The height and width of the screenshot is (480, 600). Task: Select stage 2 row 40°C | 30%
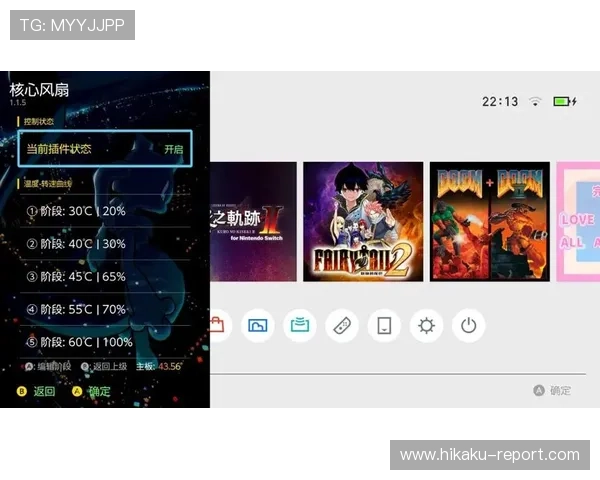(x=105, y=244)
